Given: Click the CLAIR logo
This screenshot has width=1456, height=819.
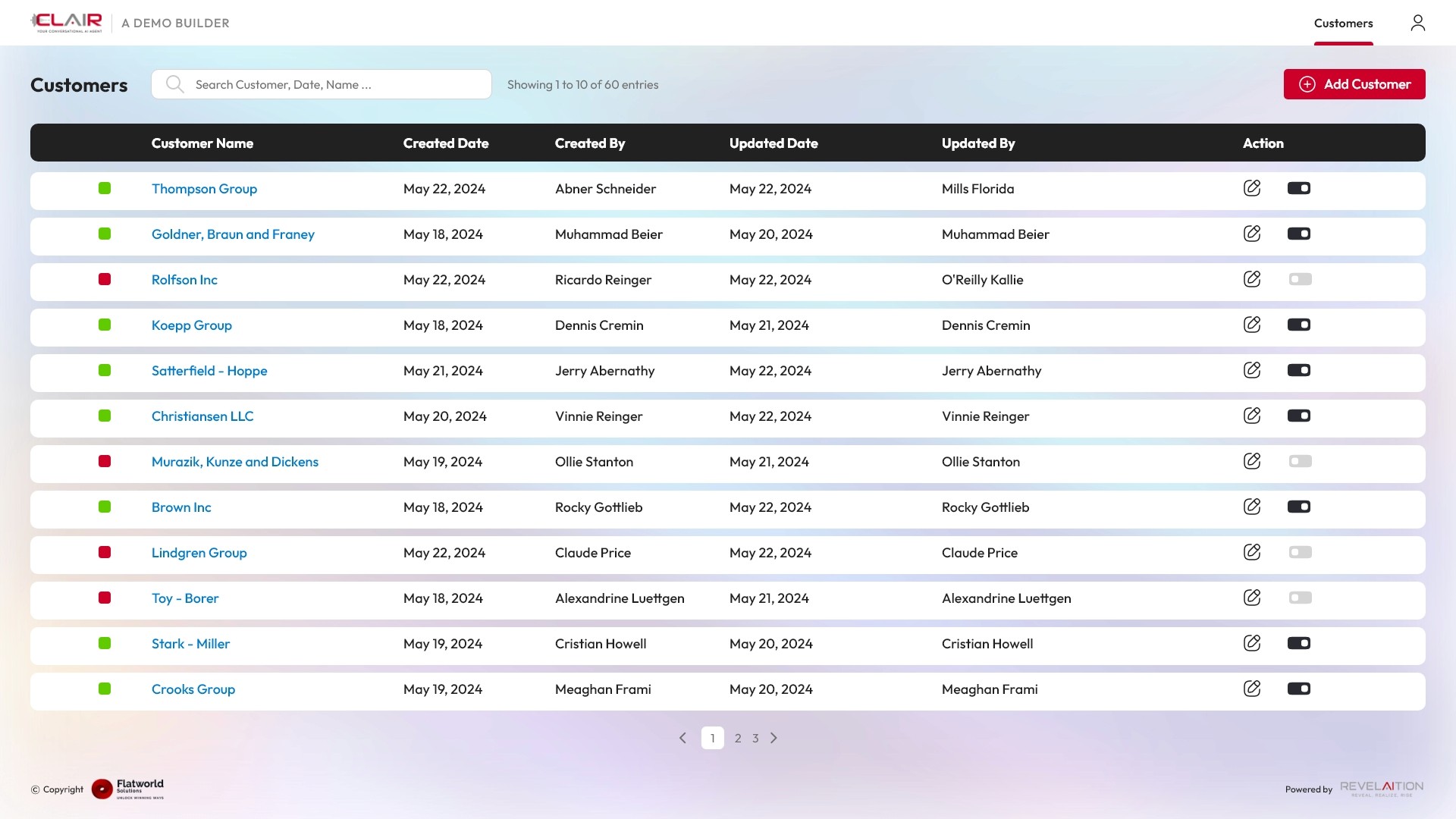Looking at the screenshot, I should (67, 22).
